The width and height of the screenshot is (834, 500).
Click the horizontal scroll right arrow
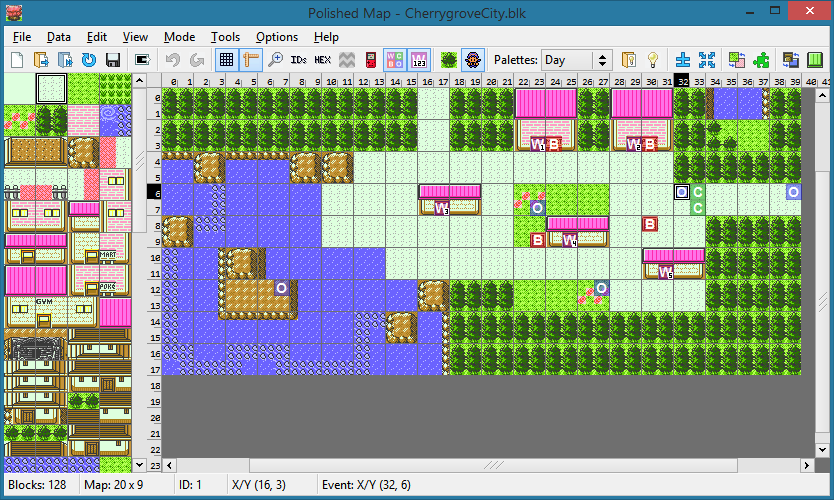807,465
